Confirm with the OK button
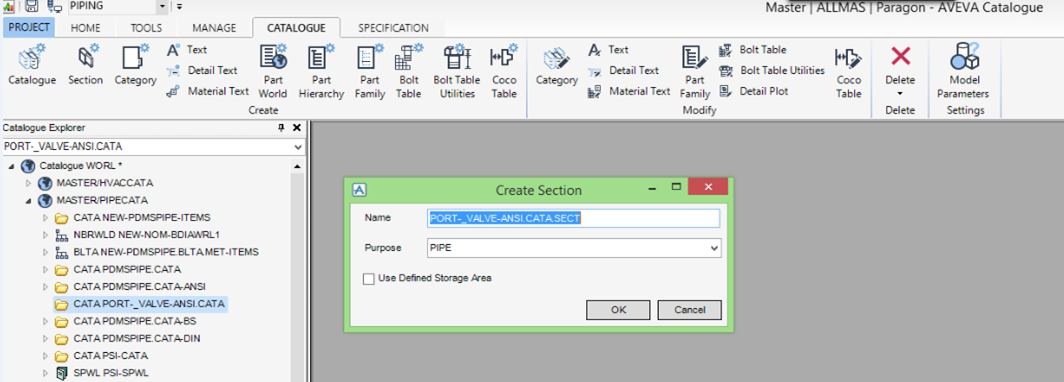 tap(618, 309)
